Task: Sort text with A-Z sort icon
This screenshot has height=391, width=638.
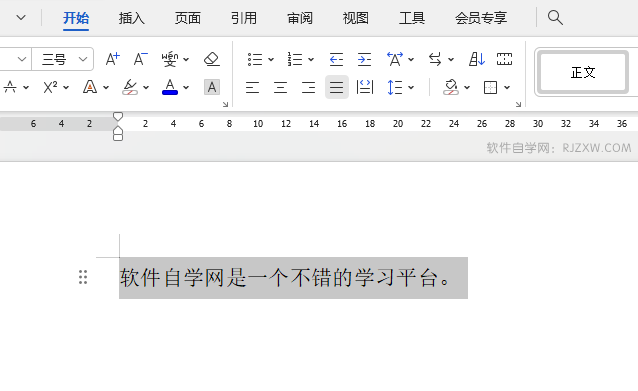Action: 476,59
